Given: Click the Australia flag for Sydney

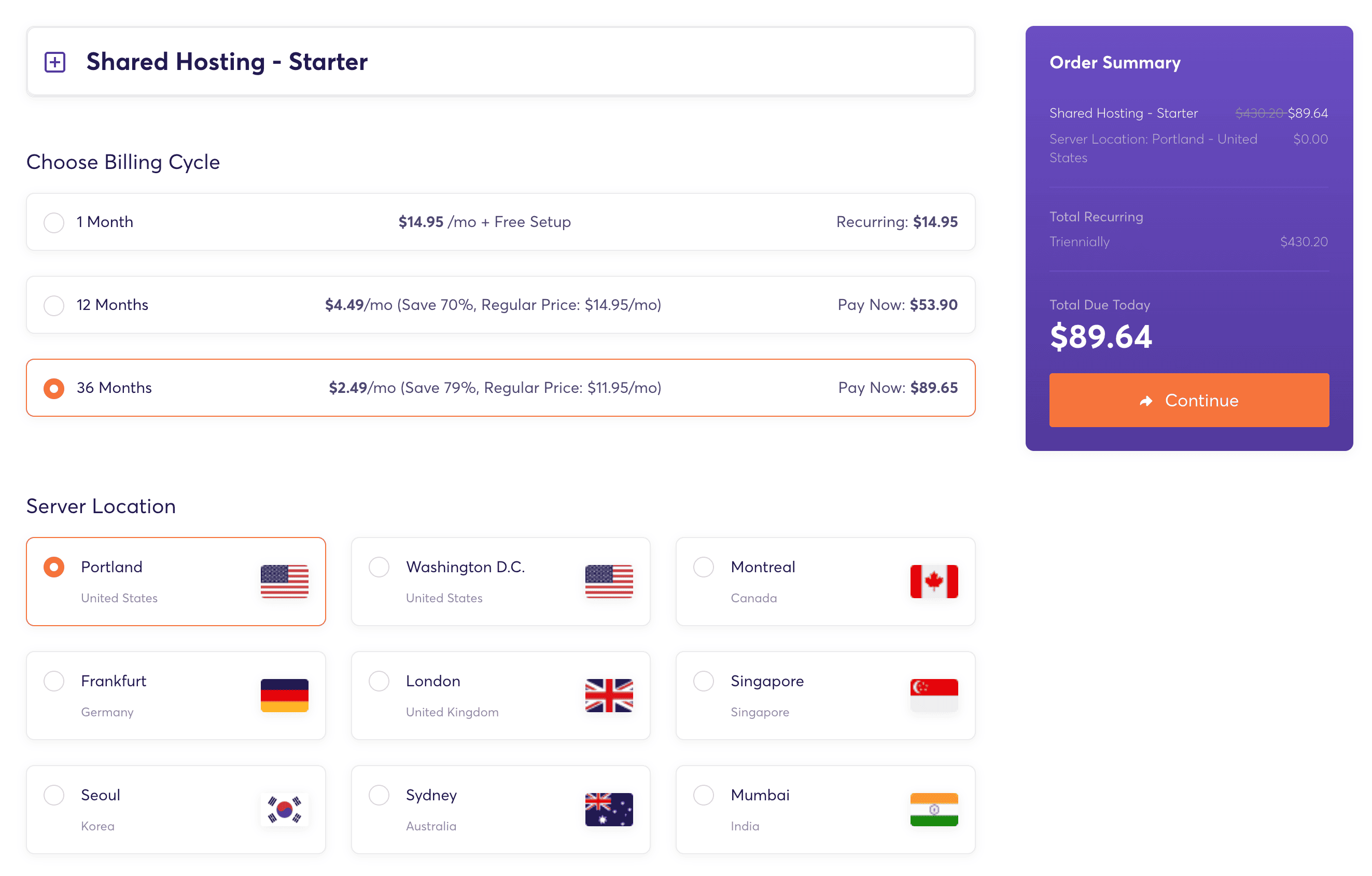Looking at the screenshot, I should (609, 809).
